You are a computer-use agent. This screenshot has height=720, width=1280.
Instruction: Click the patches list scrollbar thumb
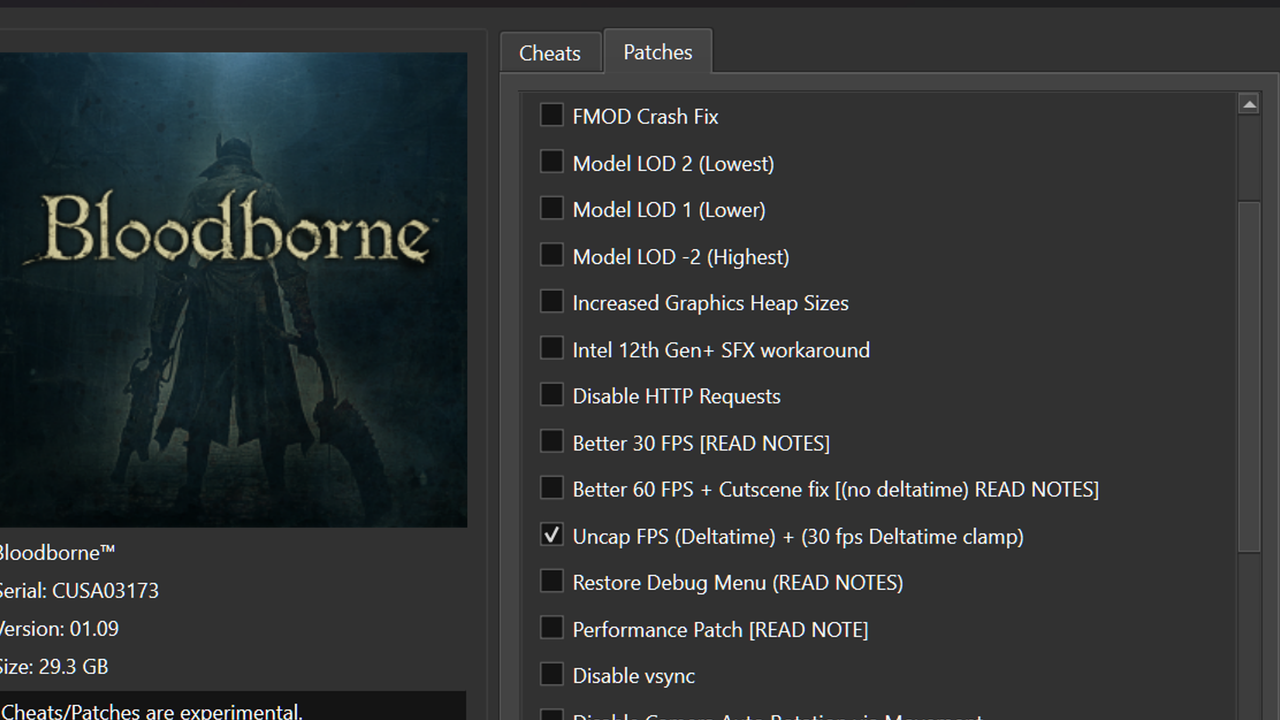pos(1248,375)
